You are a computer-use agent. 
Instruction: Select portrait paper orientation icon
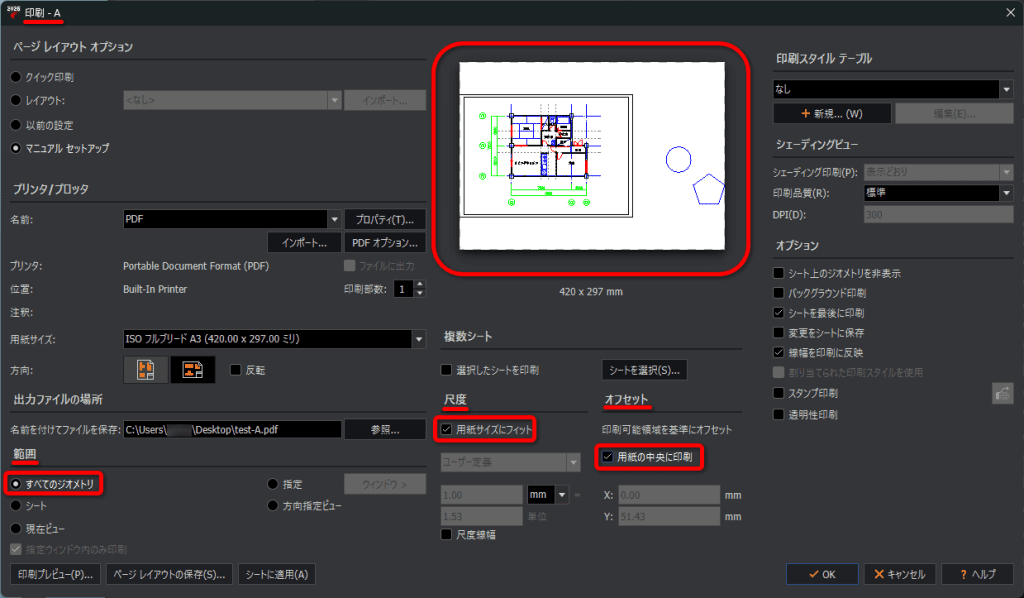(x=146, y=370)
